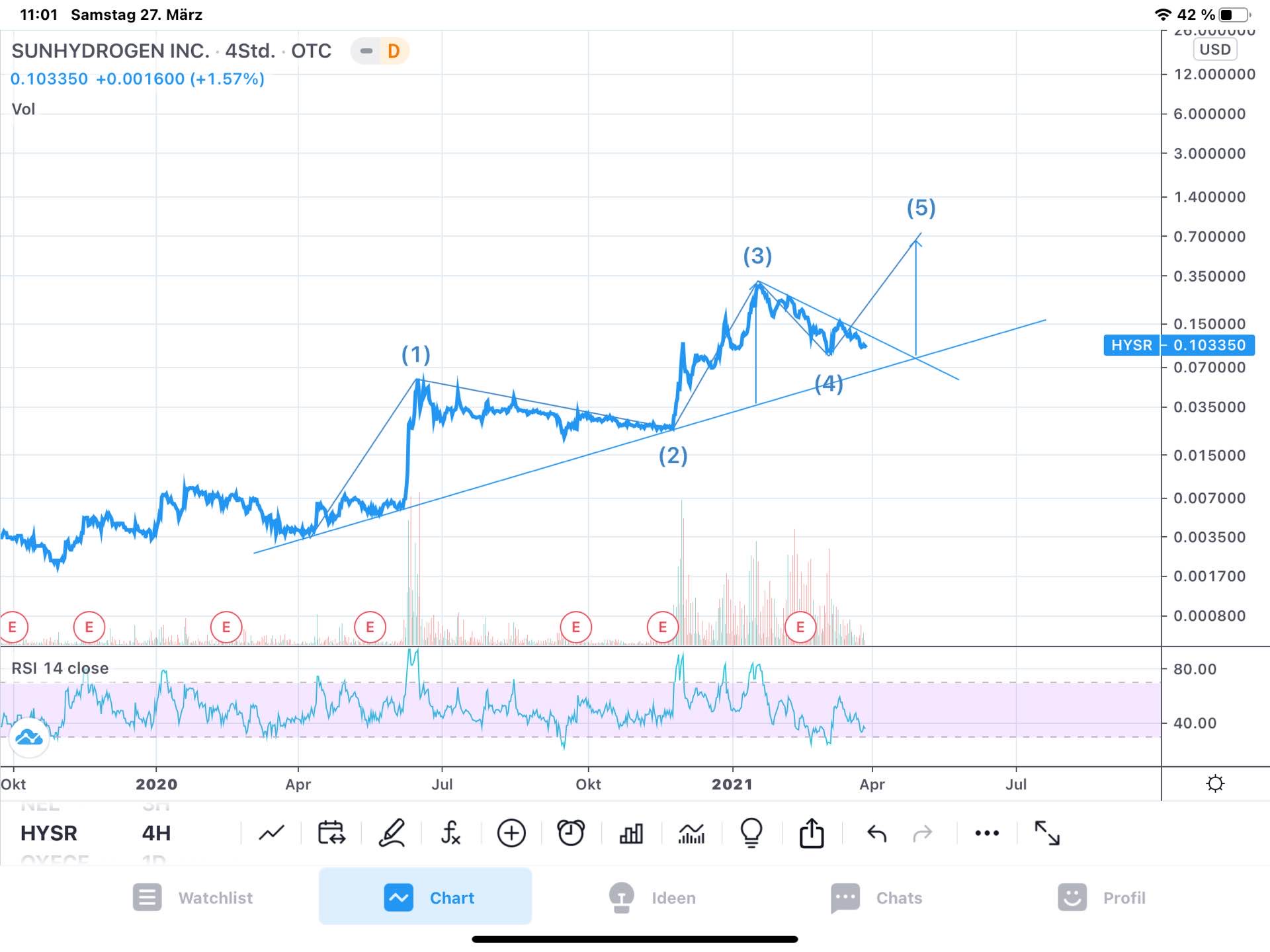Tap the date range calendar icon
Screen dimensions: 1270x952
[331, 833]
